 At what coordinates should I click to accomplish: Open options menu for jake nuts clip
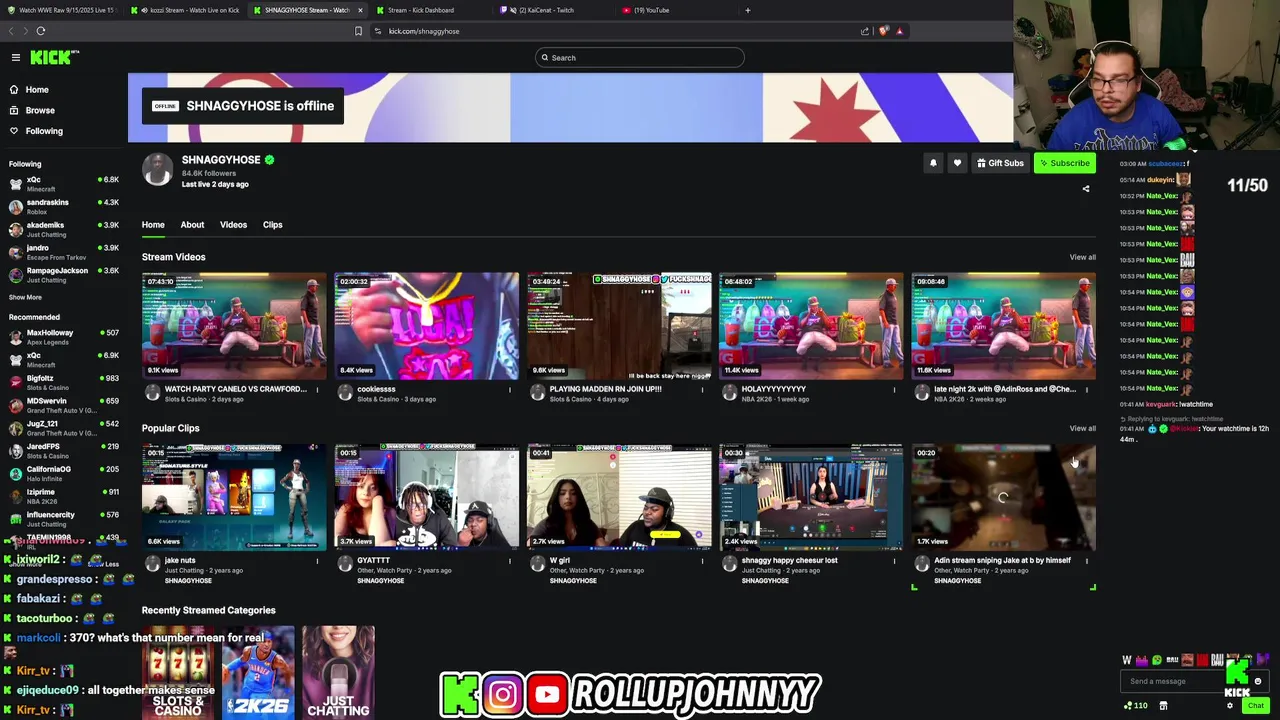(318, 561)
